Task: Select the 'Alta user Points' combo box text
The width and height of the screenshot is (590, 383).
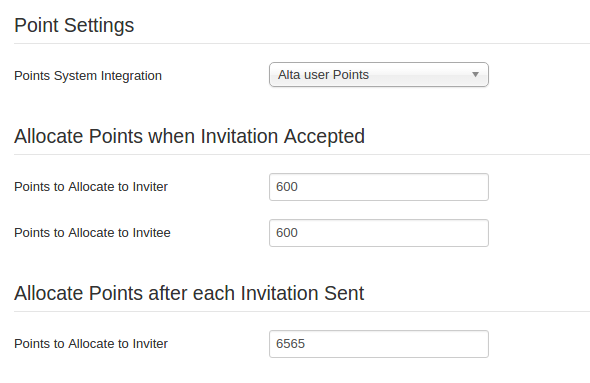Action: pos(323,74)
